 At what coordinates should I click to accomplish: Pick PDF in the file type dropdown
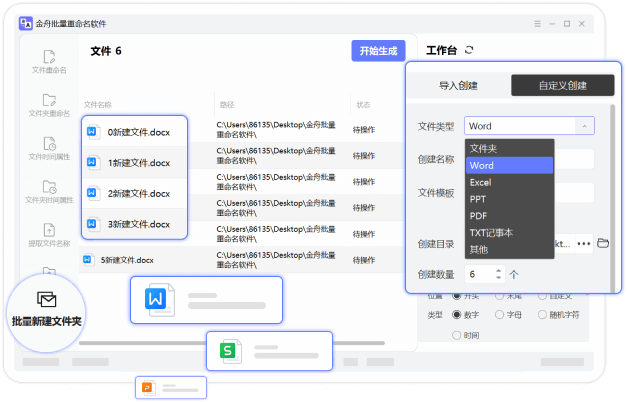[479, 215]
